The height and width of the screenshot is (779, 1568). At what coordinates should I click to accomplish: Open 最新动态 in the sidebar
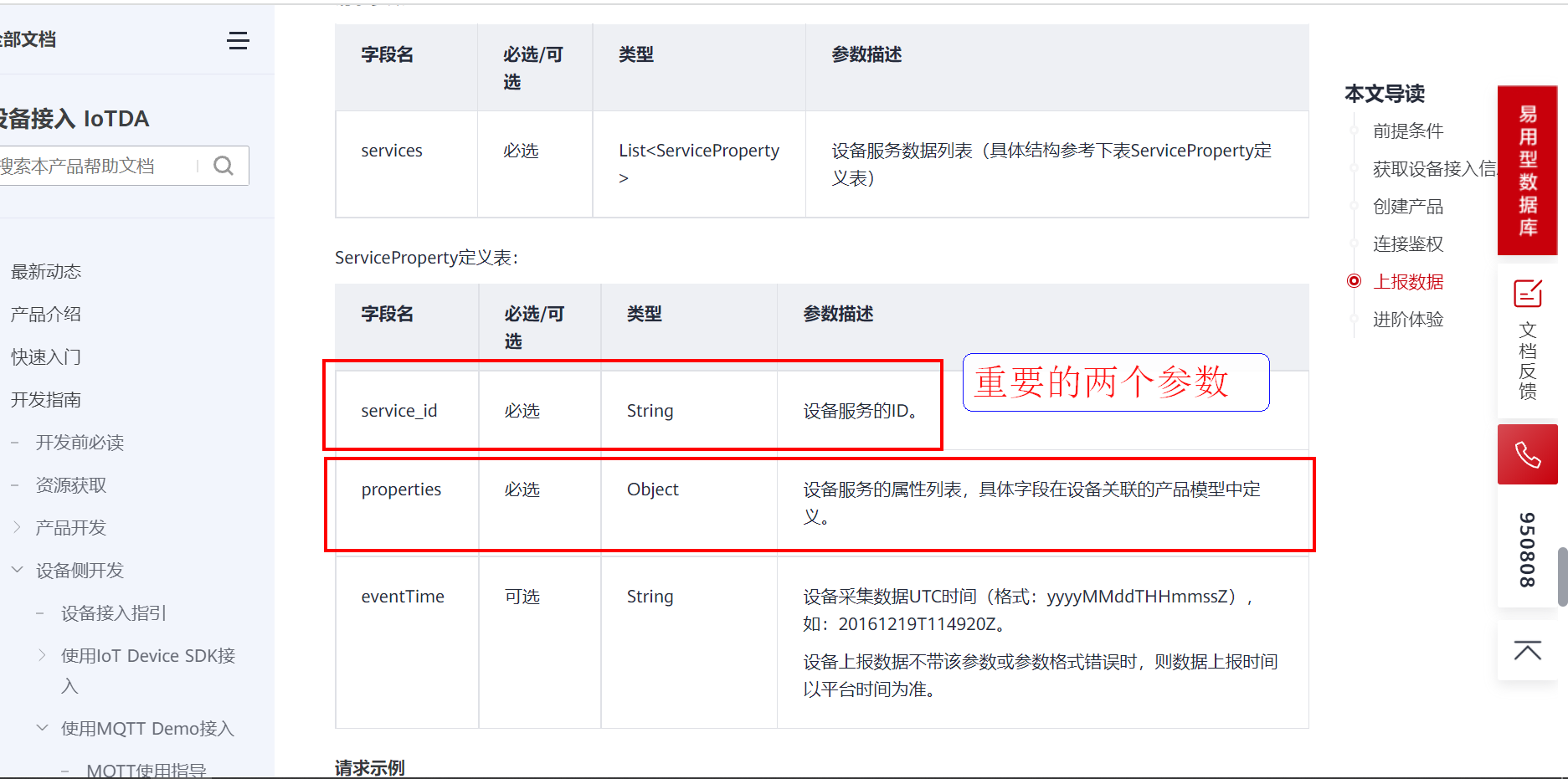[46, 271]
